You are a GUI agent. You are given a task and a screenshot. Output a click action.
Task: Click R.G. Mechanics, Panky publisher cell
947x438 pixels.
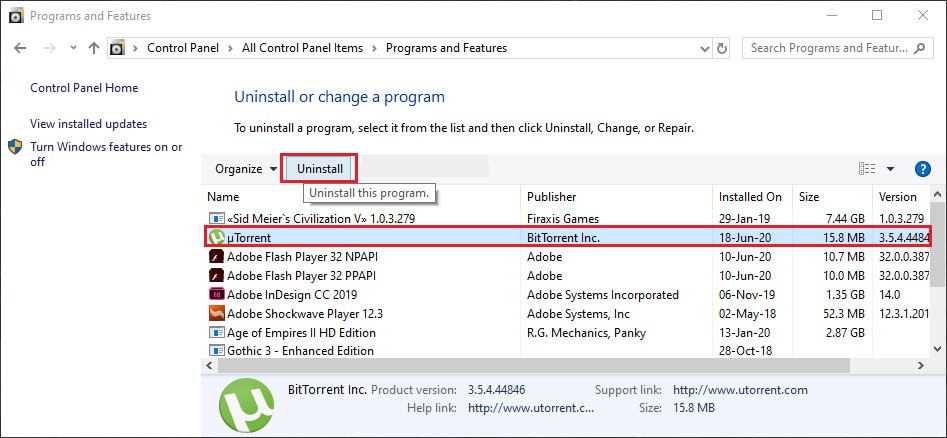tap(586, 333)
